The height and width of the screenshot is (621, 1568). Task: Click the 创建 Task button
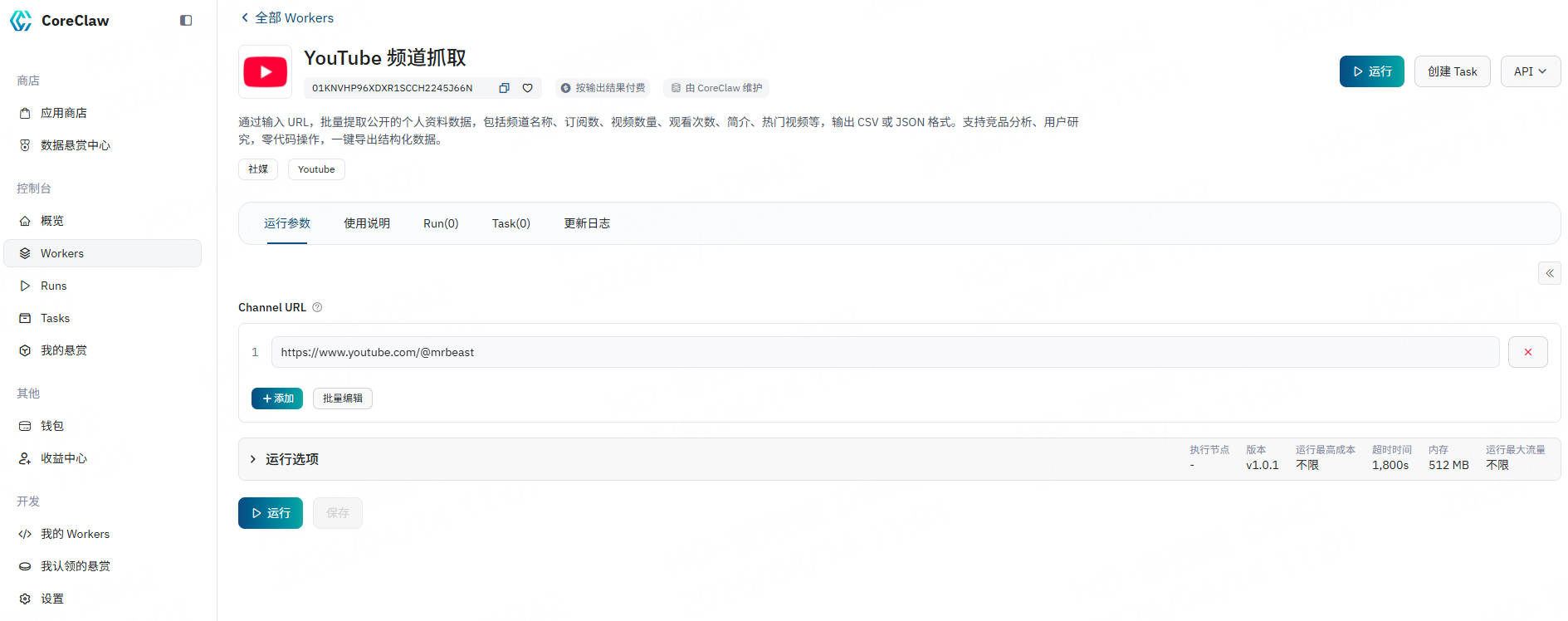1452,71
